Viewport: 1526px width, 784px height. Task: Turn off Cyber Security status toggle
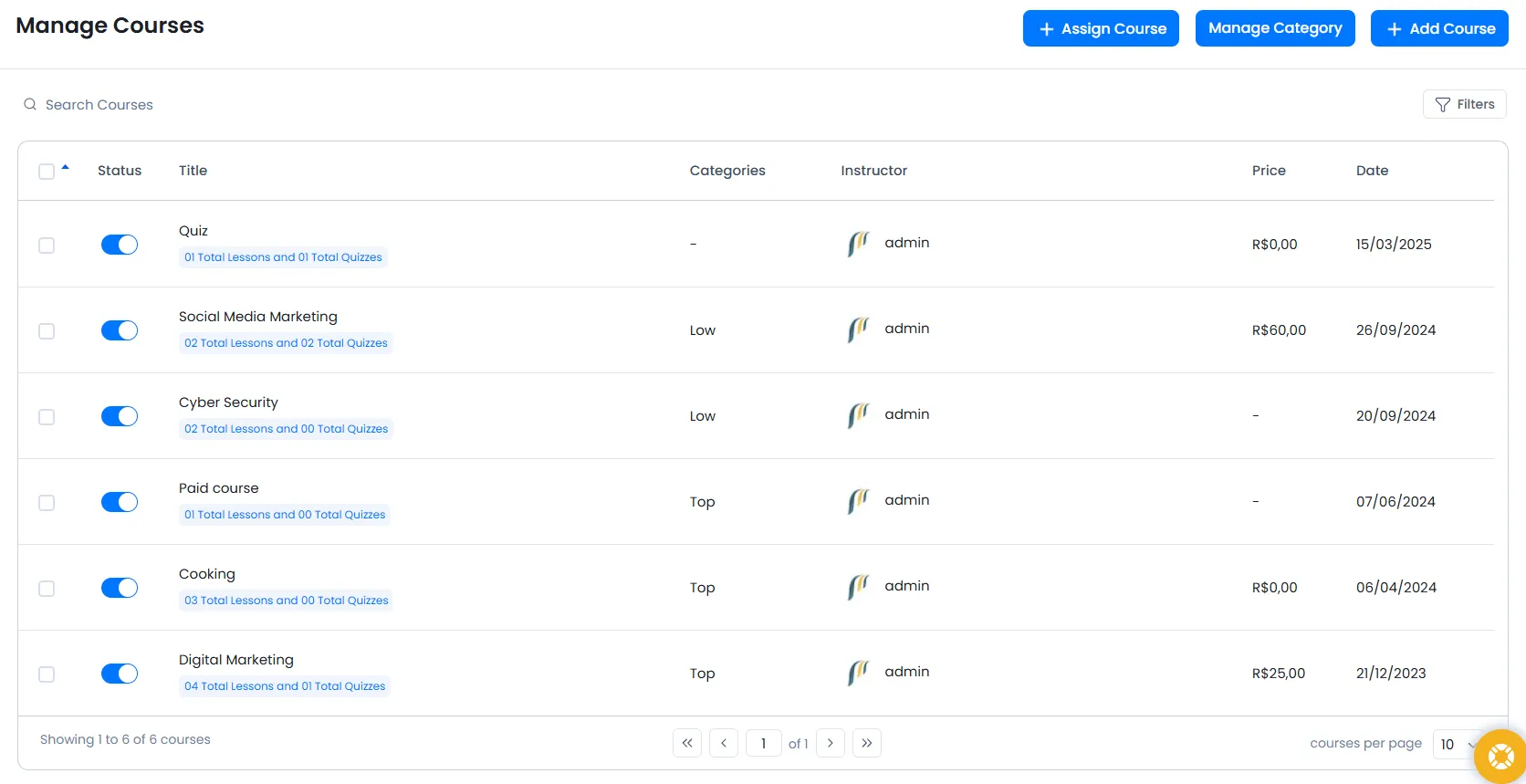tap(120, 416)
